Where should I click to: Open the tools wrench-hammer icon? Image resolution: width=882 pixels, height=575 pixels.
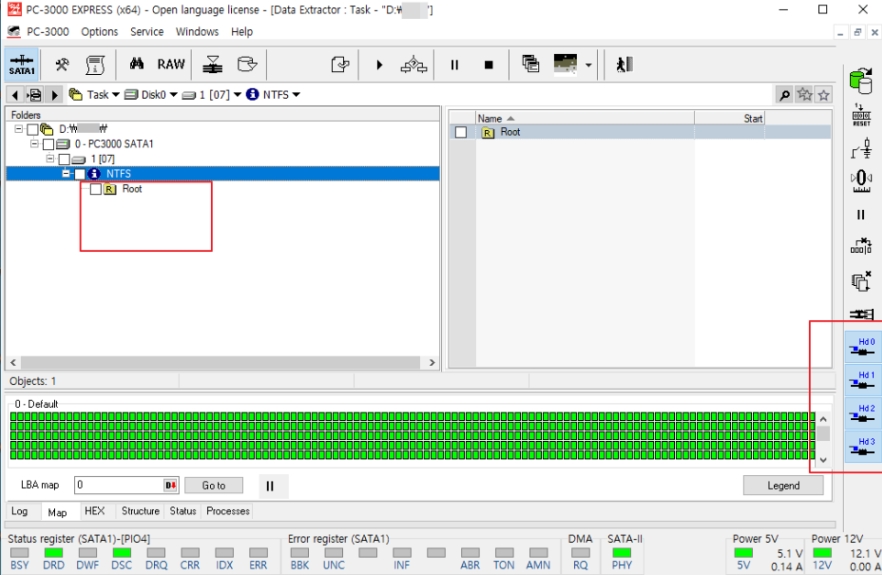[62, 65]
